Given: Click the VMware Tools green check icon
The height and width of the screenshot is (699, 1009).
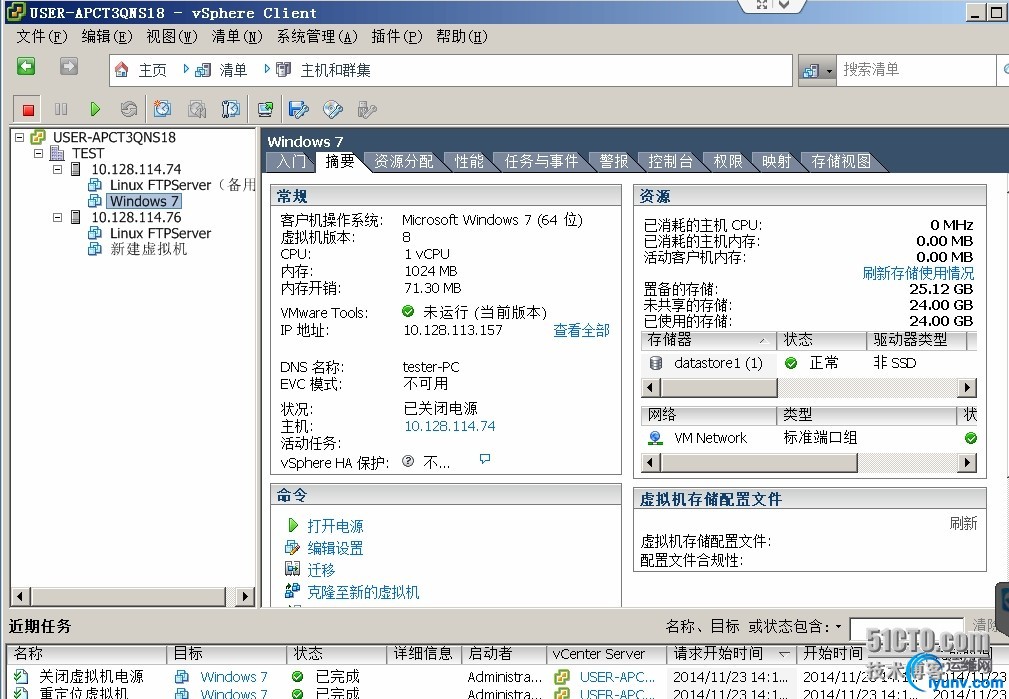Looking at the screenshot, I should [x=408, y=312].
